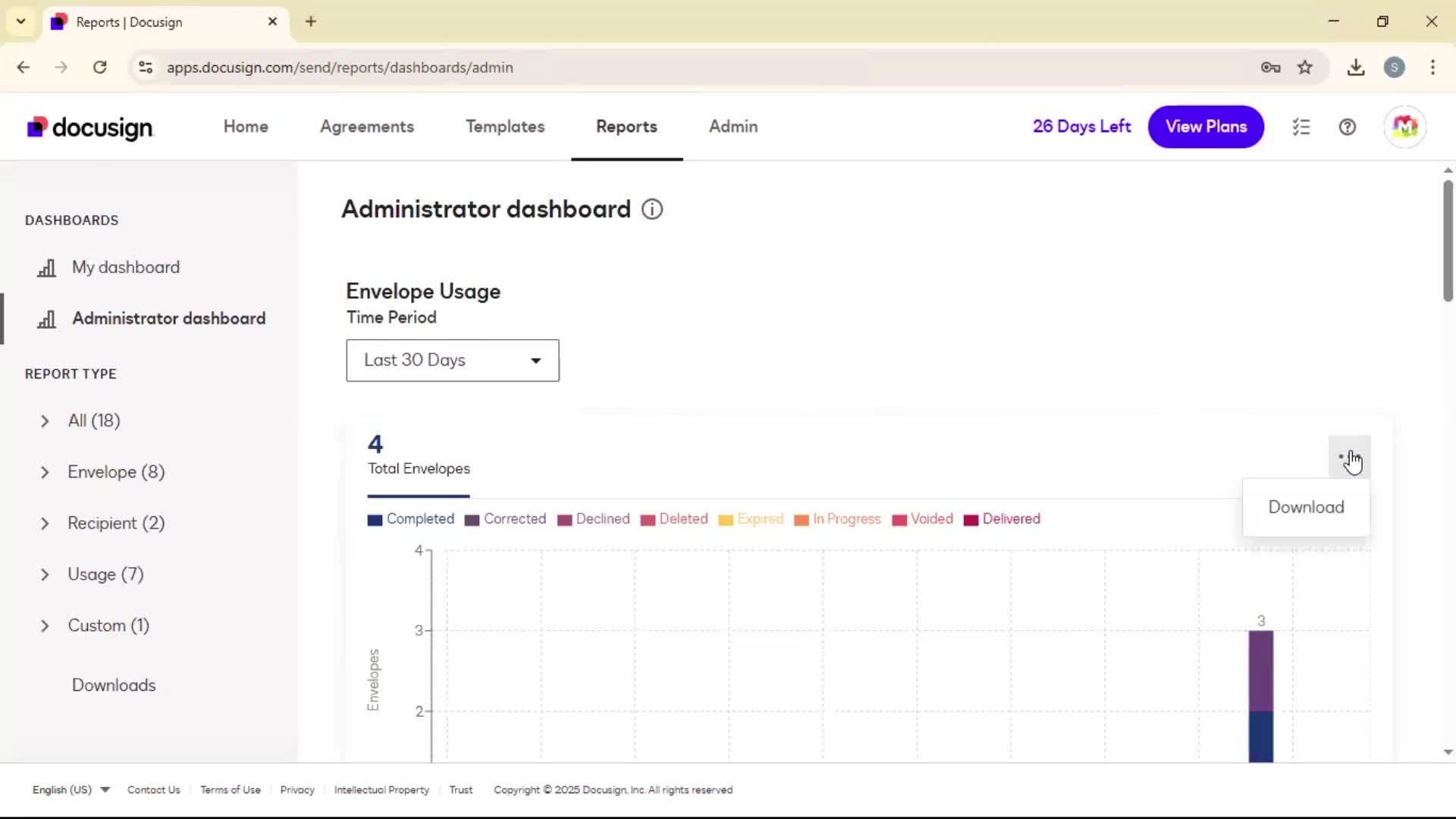Open the tab search dropdown arrow
This screenshot has width=1456, height=819.
click(x=21, y=21)
